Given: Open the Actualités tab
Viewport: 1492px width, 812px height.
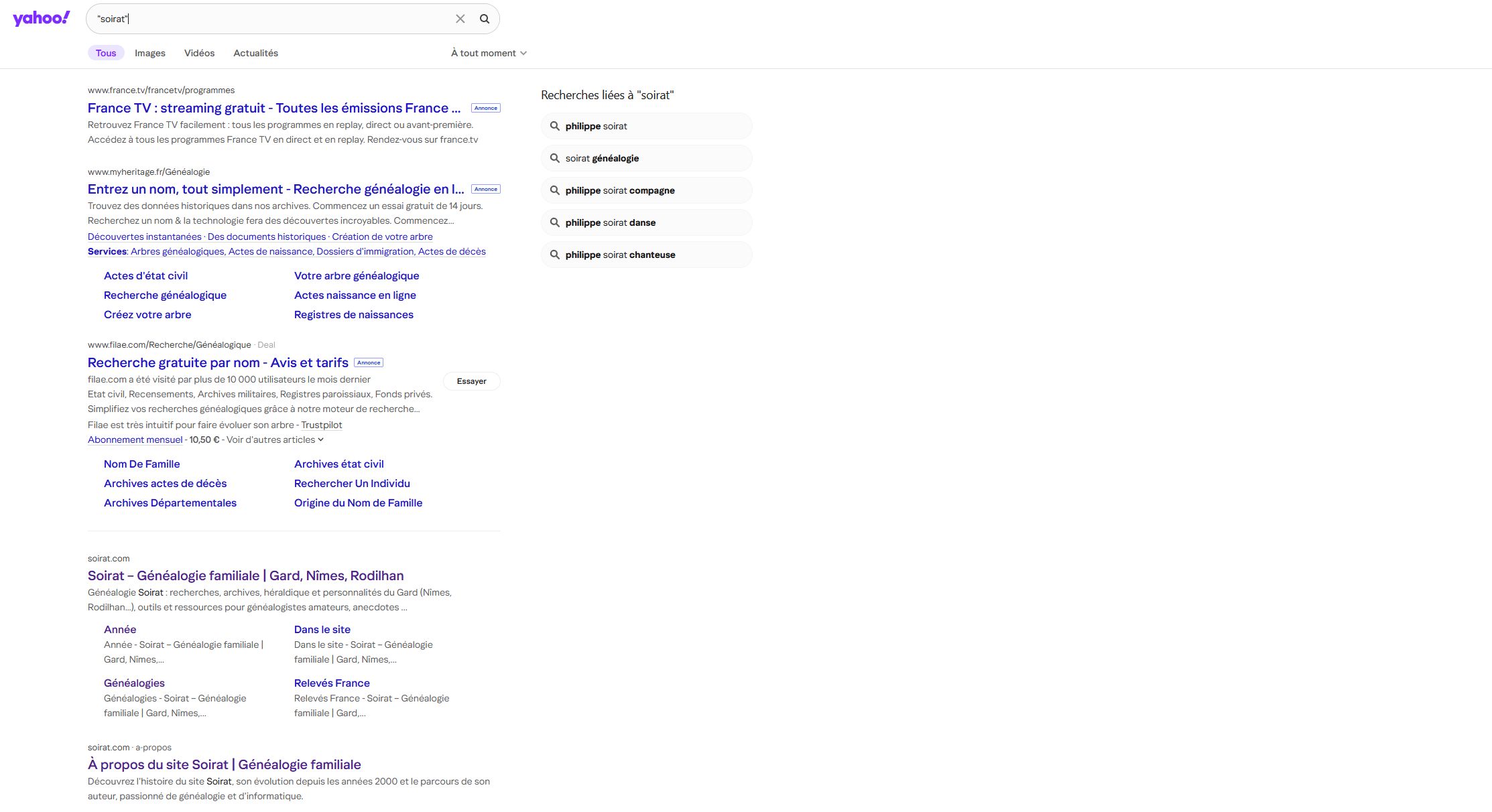Looking at the screenshot, I should [255, 53].
